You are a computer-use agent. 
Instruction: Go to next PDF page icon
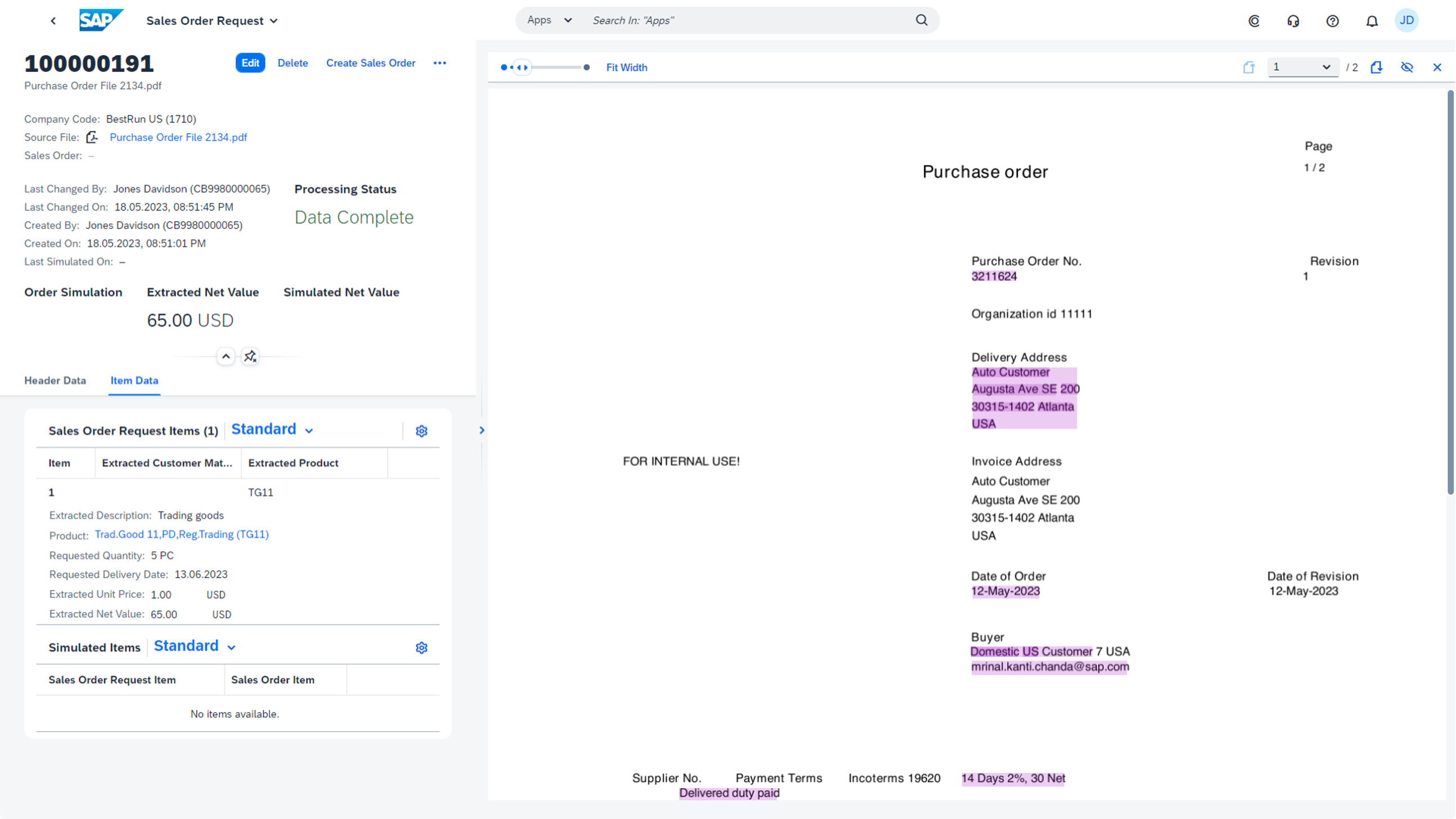tap(1376, 67)
